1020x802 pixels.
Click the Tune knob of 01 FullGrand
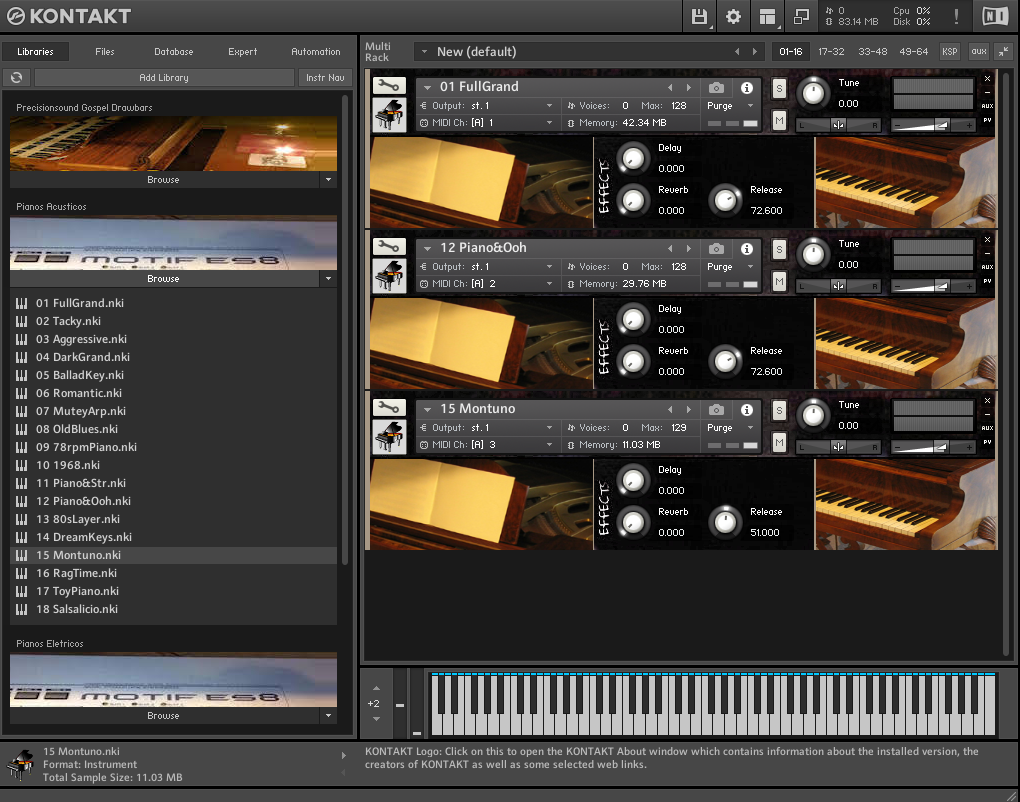click(813, 92)
